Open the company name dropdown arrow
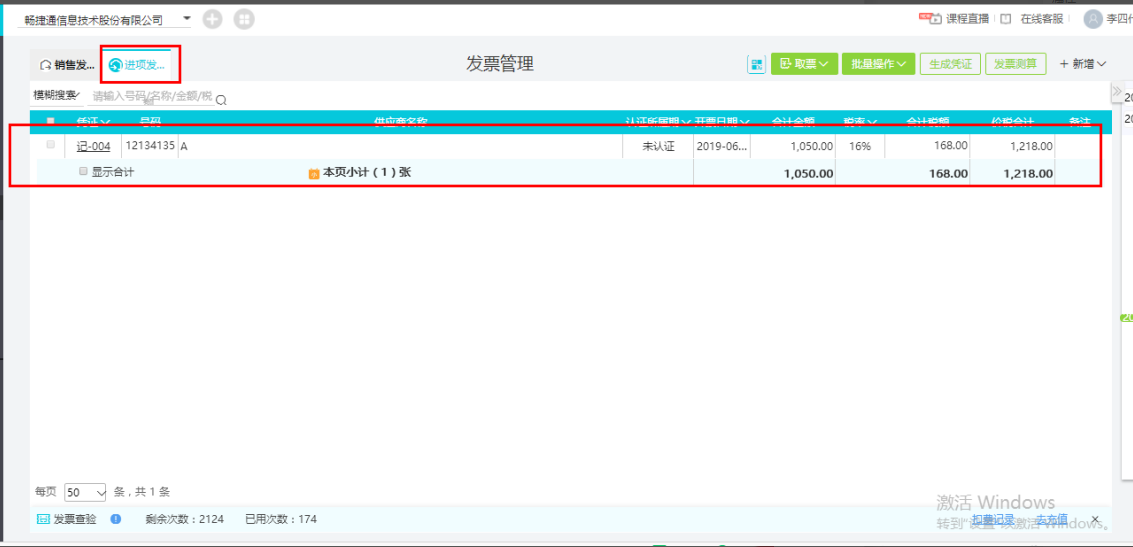The image size is (1133, 547). 187,18
